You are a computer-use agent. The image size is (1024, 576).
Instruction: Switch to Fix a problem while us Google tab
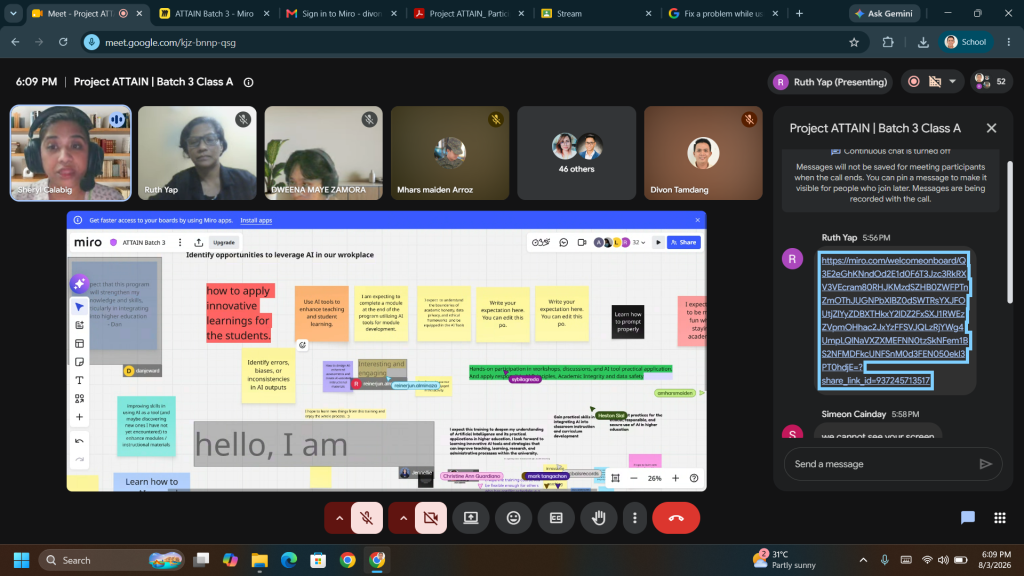[x=722, y=13]
